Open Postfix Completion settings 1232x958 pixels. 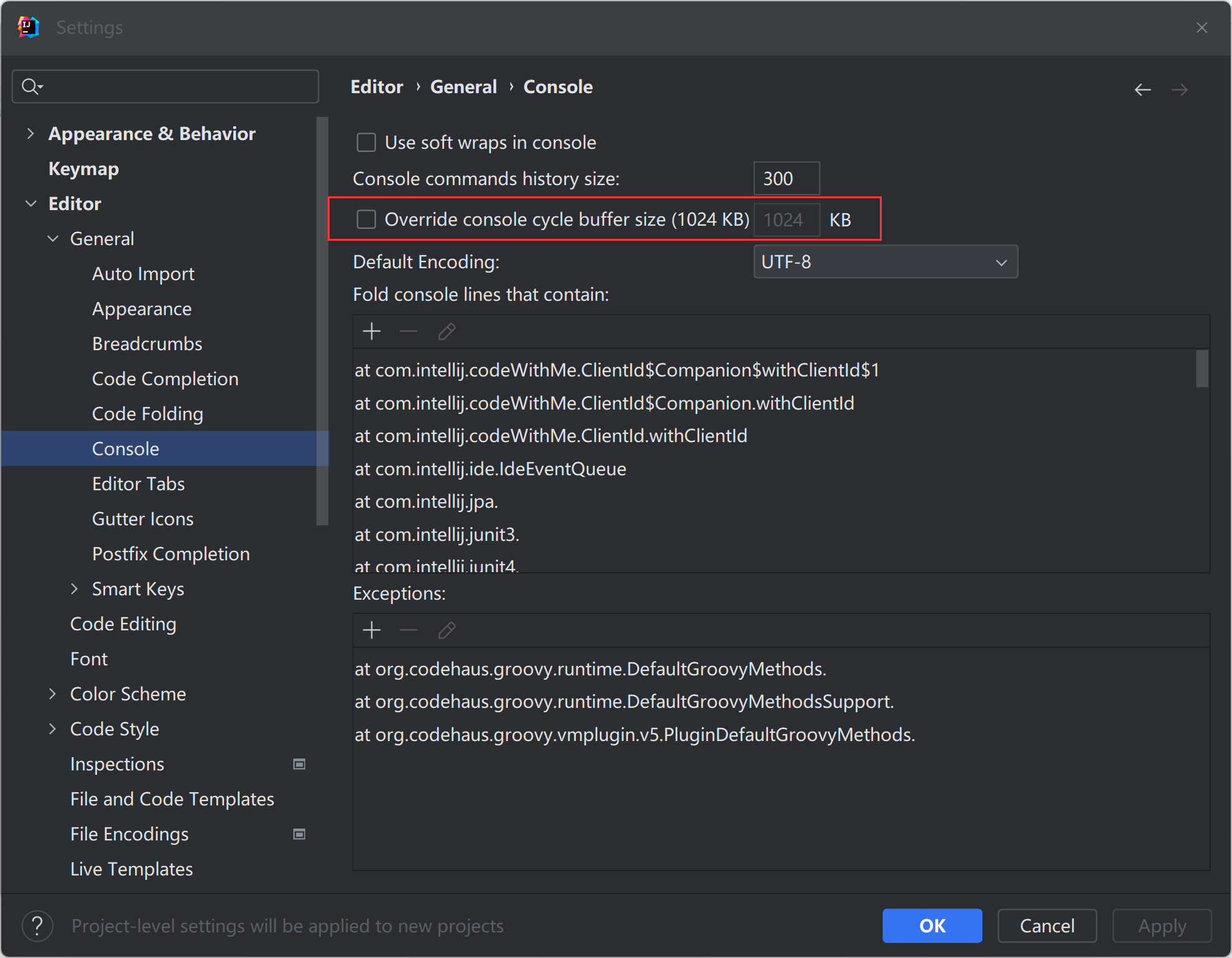pos(171,554)
